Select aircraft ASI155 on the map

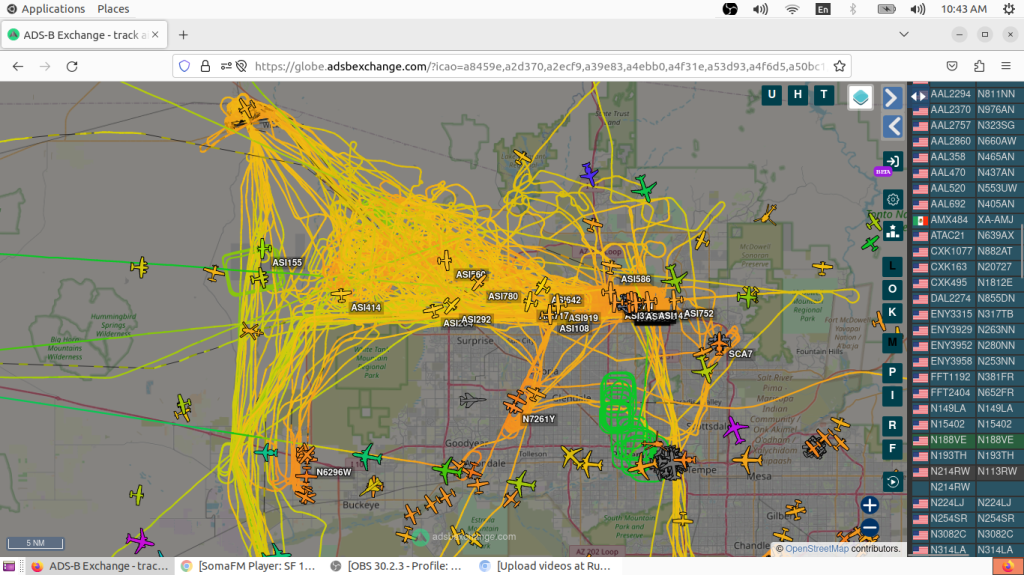[x=264, y=250]
